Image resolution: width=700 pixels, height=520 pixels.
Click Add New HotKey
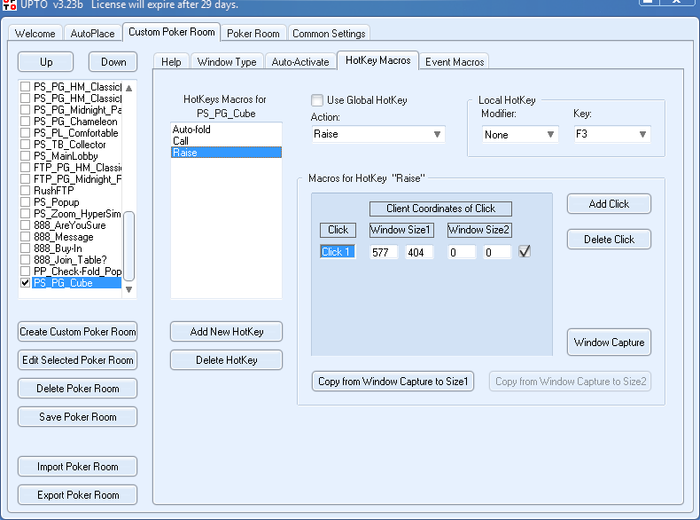pos(226,332)
